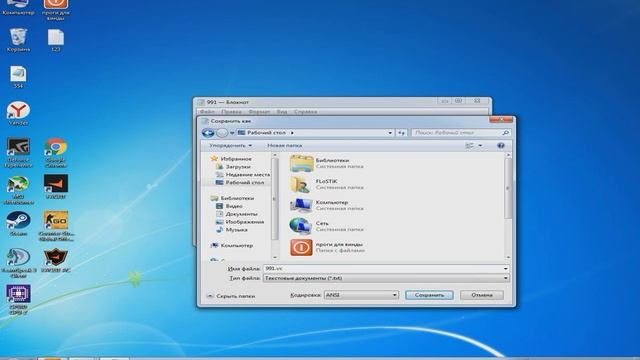640x360 pixels.
Task: Open the Правка menu in Notepad
Action: tap(231, 111)
